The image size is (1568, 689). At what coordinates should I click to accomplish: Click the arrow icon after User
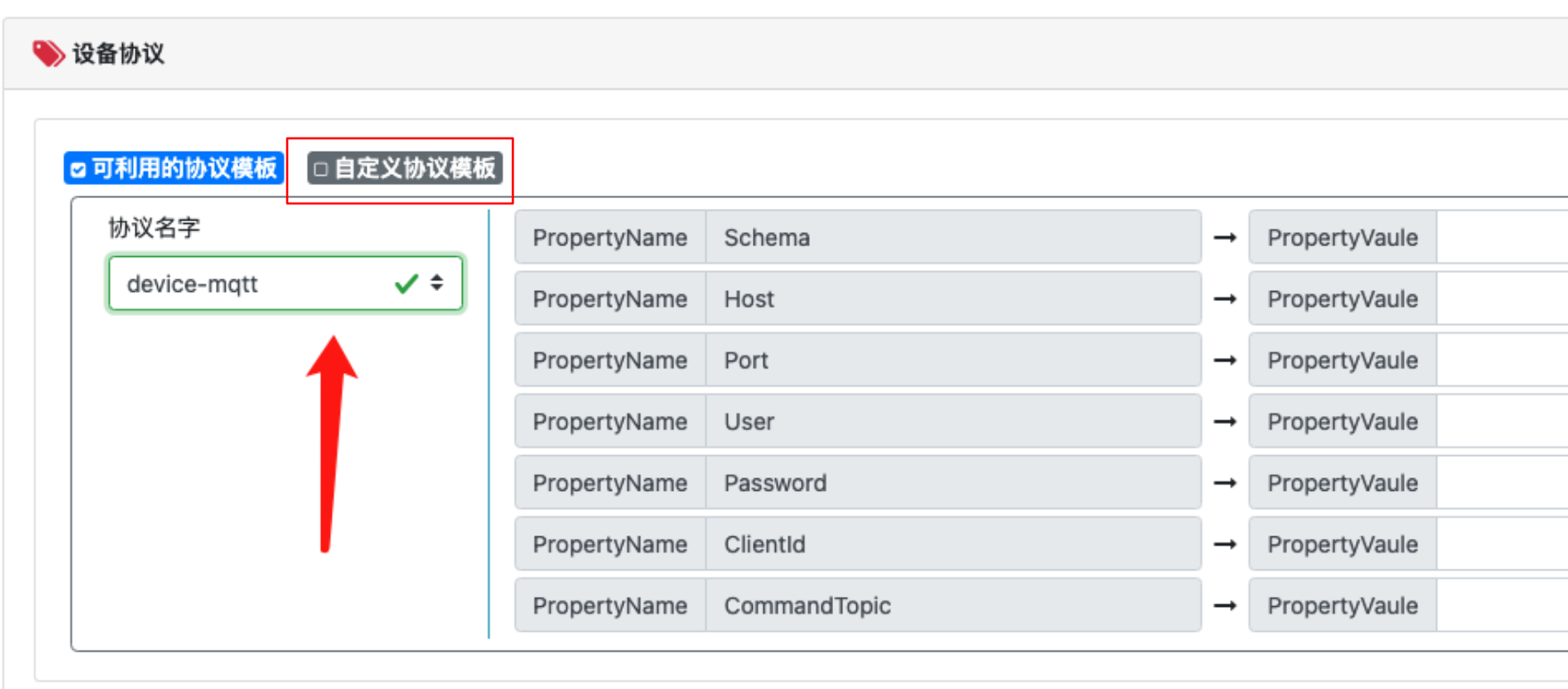pyautogui.click(x=1225, y=421)
